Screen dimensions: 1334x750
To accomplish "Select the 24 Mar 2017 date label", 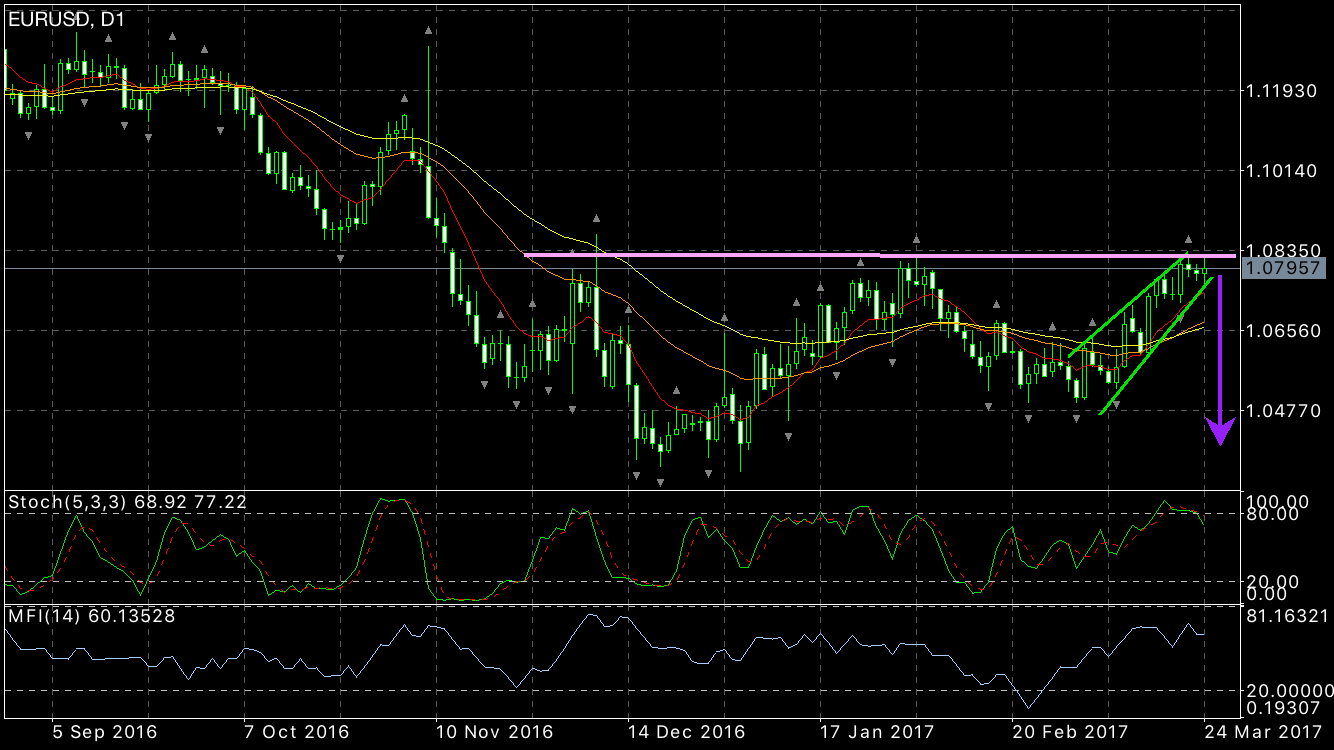I will coord(1266,731).
